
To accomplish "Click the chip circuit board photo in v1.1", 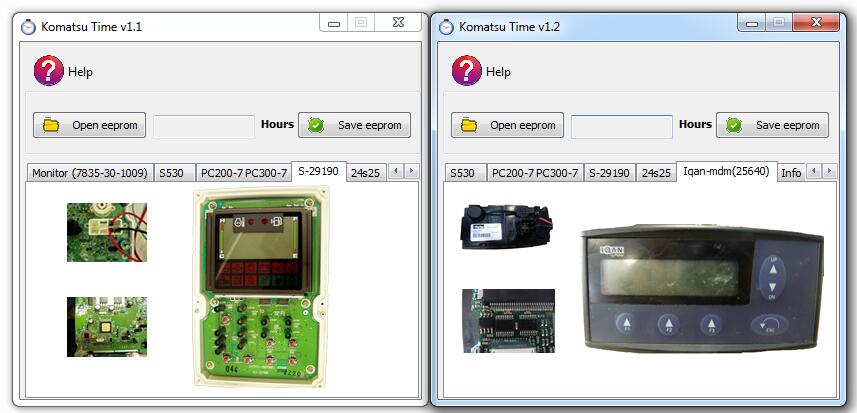I will 107,327.
